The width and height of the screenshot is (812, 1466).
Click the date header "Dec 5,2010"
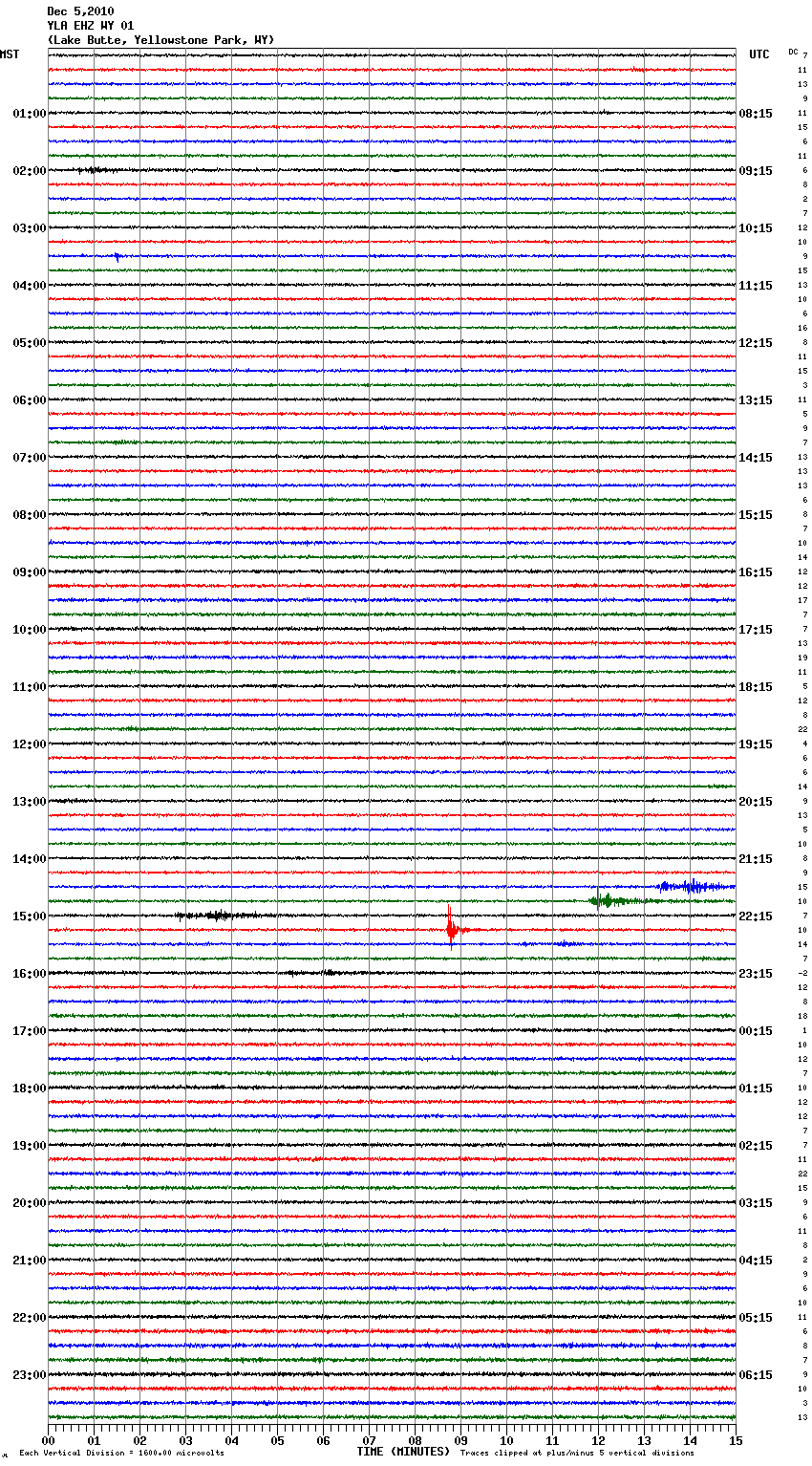[x=80, y=11]
